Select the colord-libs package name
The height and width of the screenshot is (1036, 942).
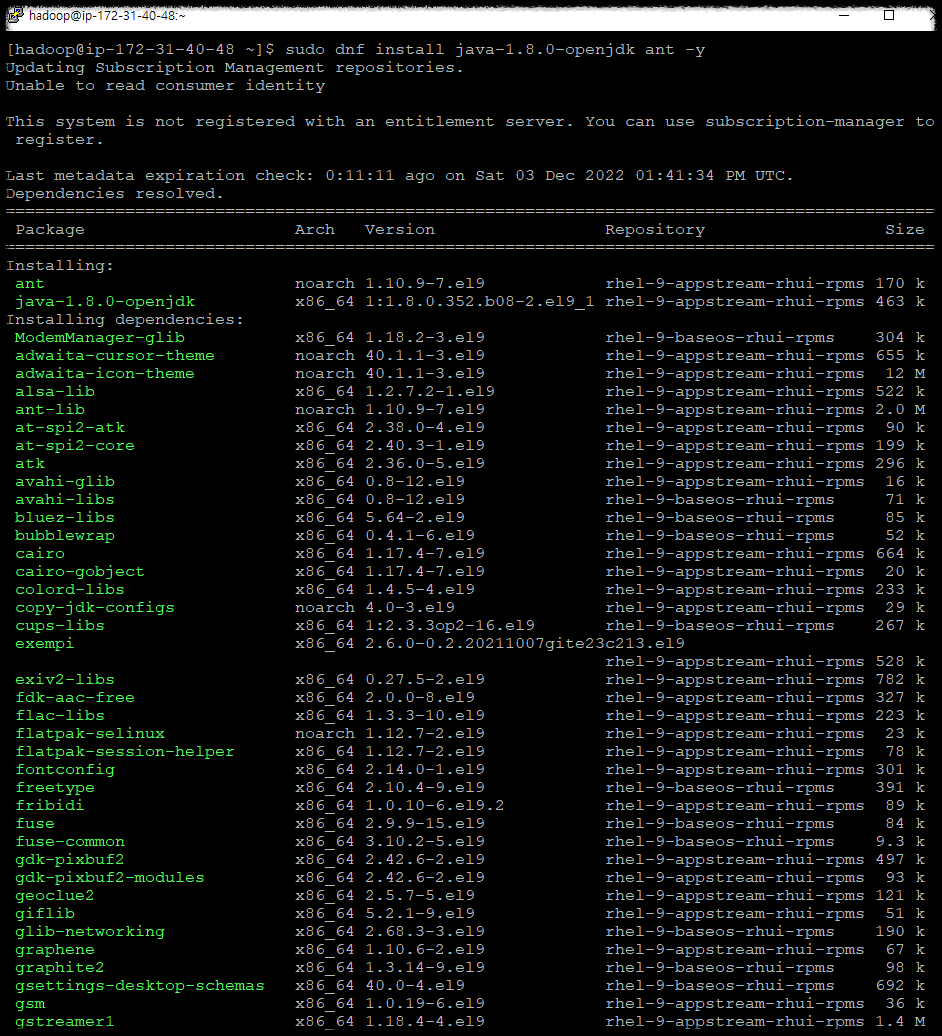pos(70,589)
